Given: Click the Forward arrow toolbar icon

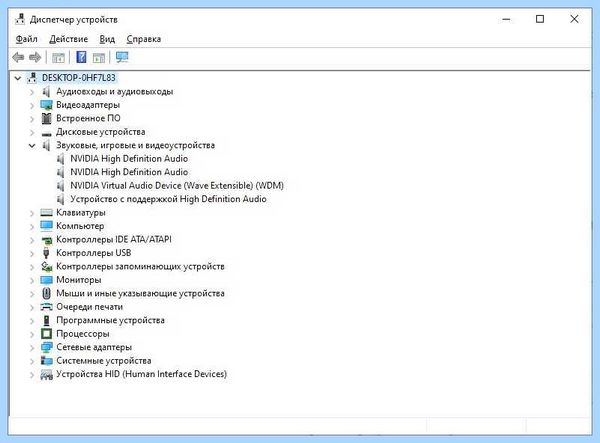Looking at the screenshot, I should point(35,57).
